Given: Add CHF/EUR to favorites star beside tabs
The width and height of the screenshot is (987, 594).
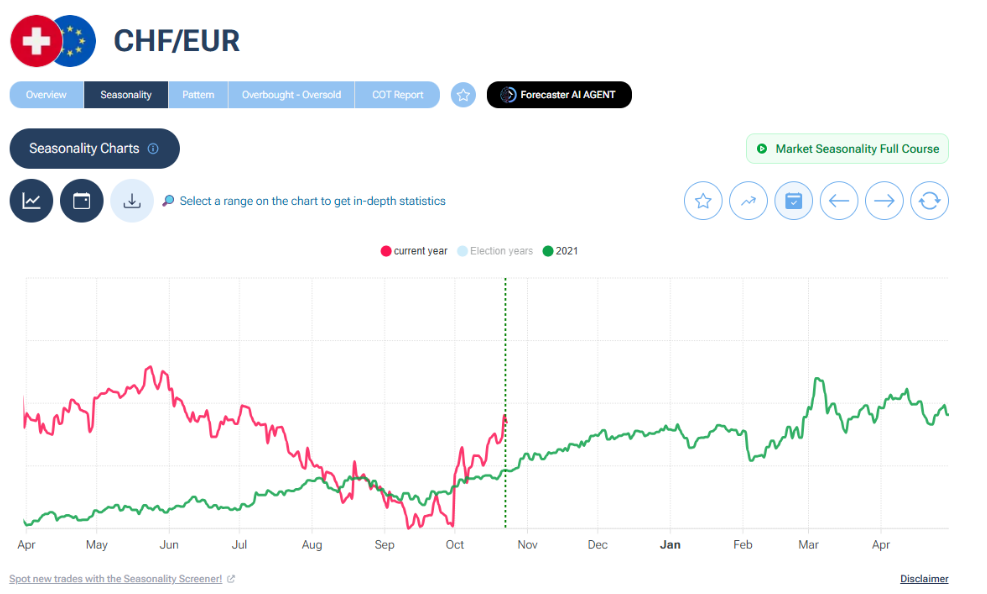Looking at the screenshot, I should coord(463,95).
